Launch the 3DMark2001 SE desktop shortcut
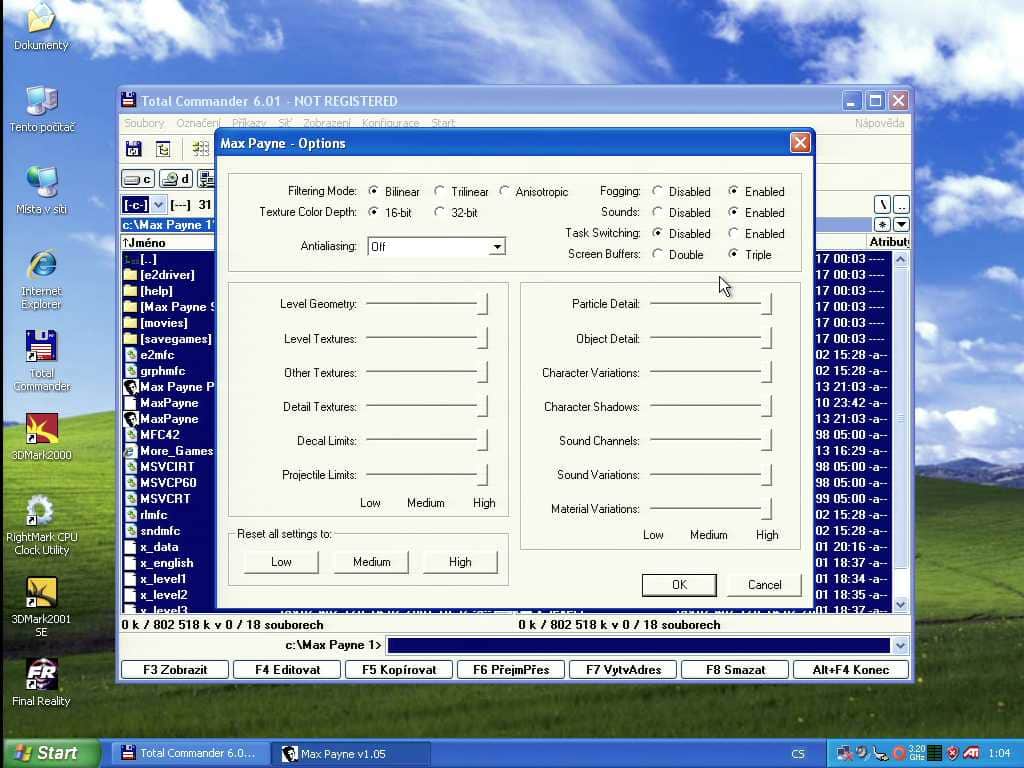The image size is (1024, 768). (41, 607)
